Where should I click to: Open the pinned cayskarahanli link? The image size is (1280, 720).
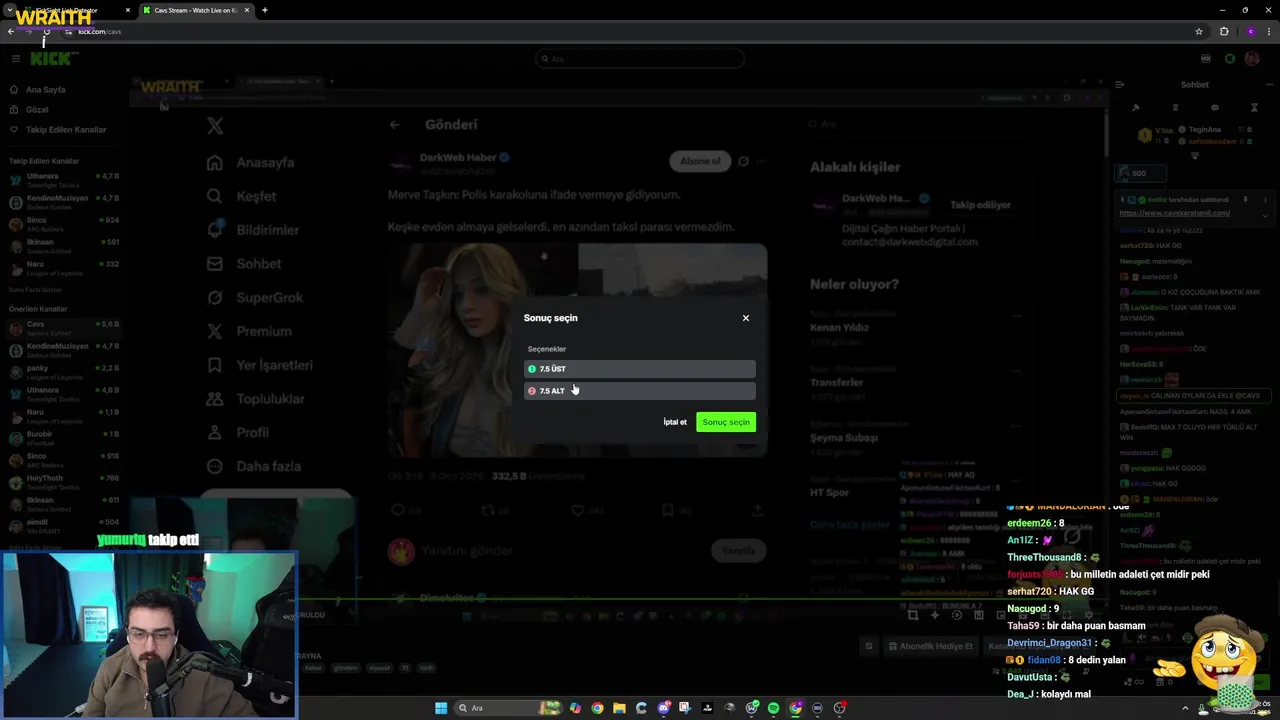[1175, 213]
